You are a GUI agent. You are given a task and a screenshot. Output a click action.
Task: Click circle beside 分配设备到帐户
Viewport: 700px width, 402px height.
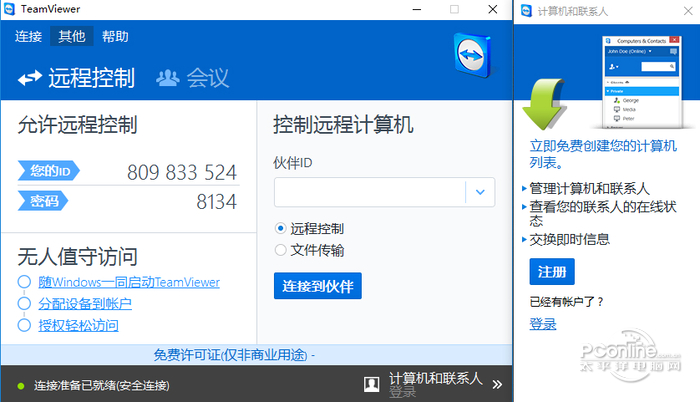[x=24, y=304]
